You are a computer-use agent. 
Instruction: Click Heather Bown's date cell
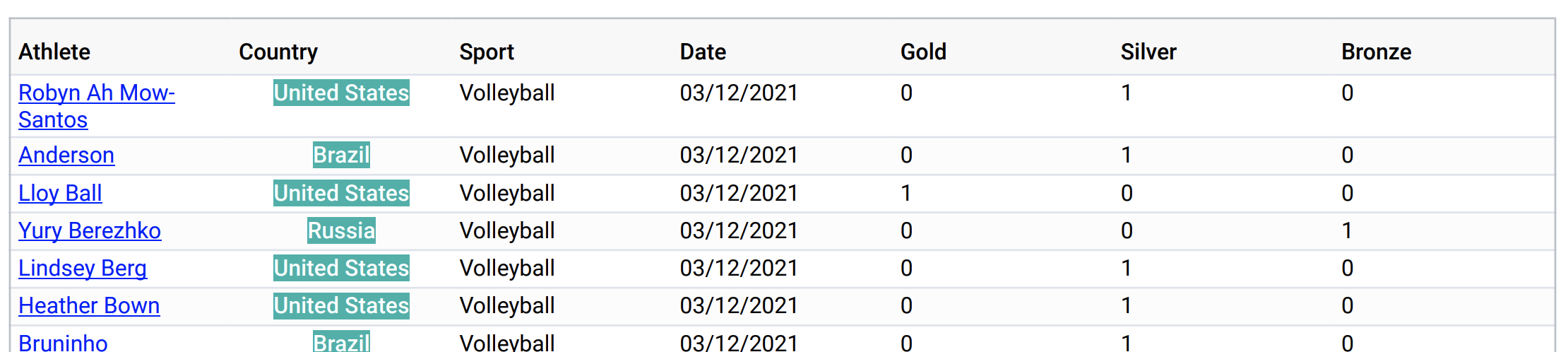click(739, 305)
